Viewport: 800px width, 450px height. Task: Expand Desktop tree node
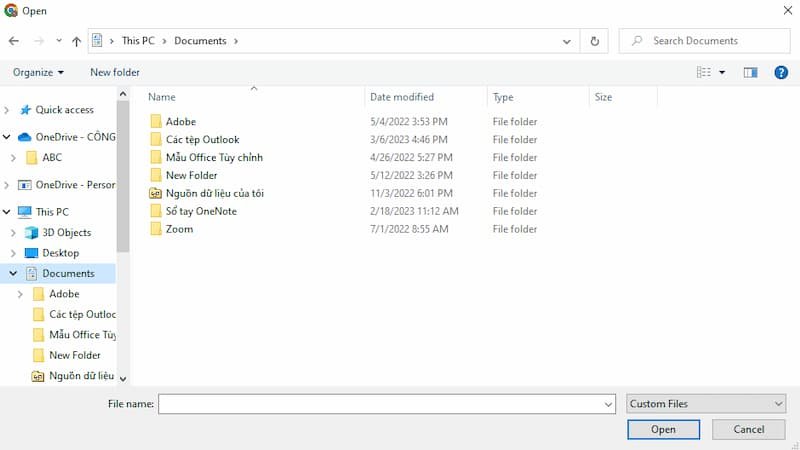click(13, 253)
